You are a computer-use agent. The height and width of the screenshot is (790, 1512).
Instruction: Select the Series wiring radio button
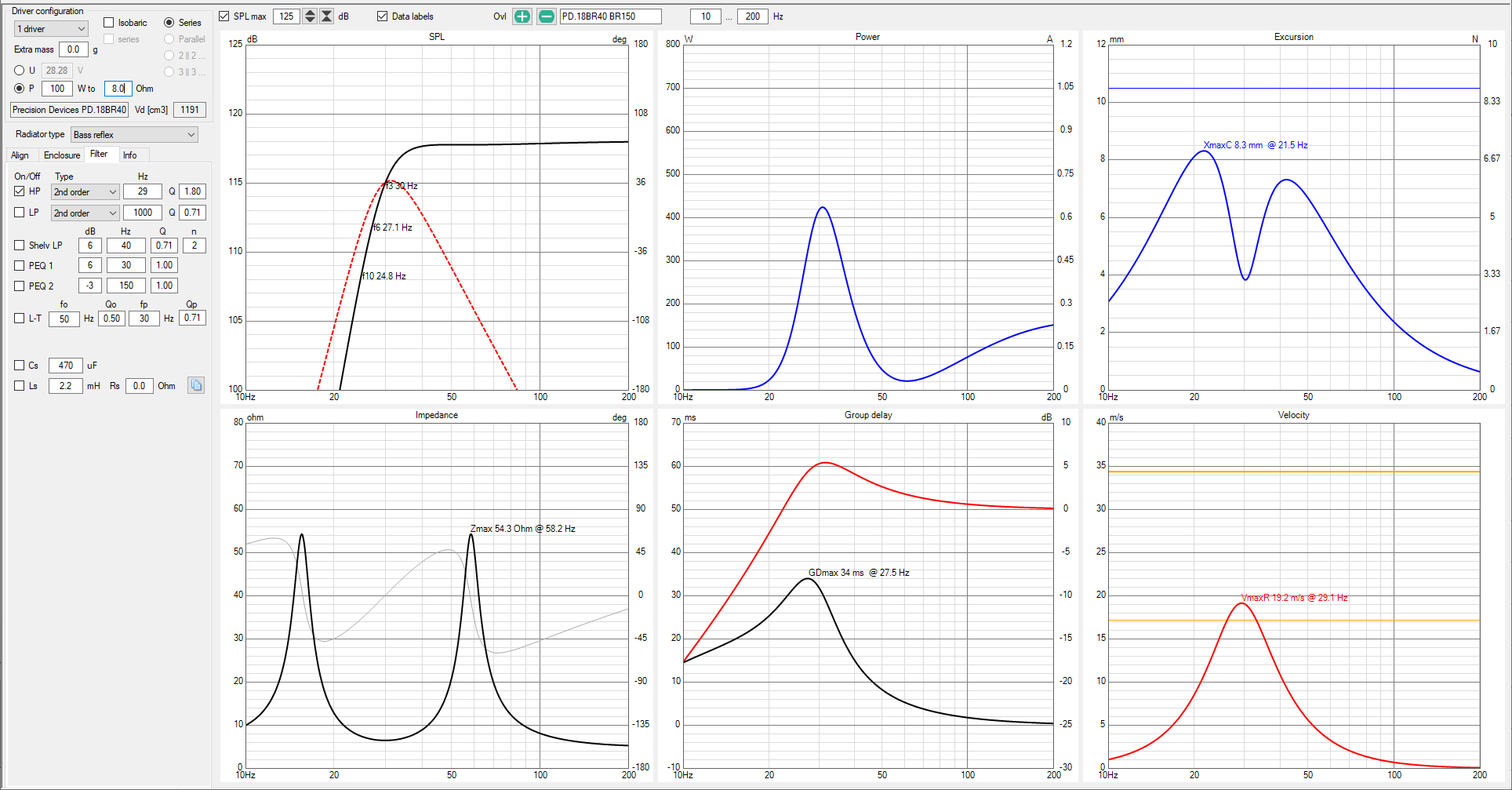[169, 23]
